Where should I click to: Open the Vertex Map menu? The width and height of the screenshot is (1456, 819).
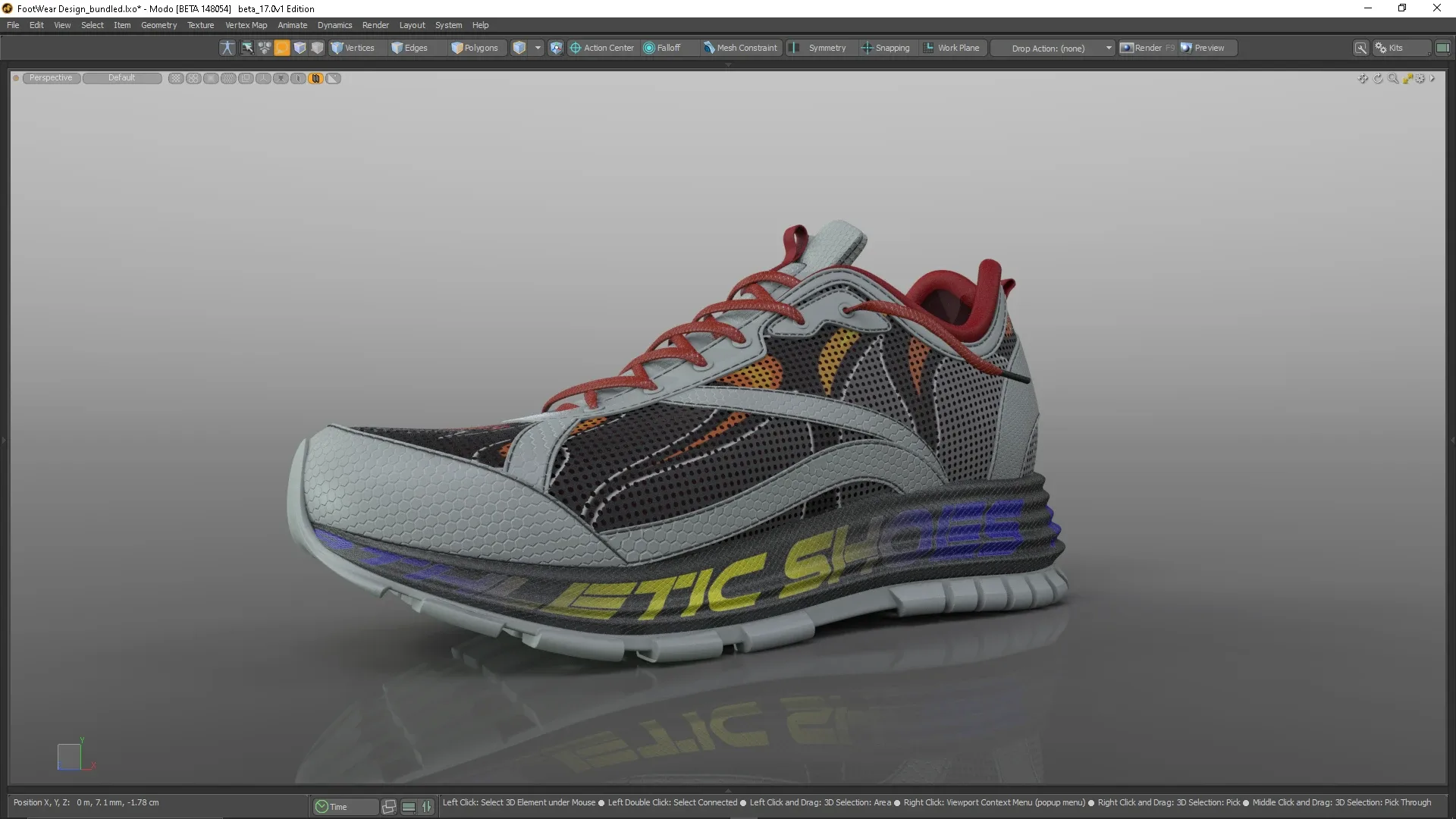click(x=246, y=25)
